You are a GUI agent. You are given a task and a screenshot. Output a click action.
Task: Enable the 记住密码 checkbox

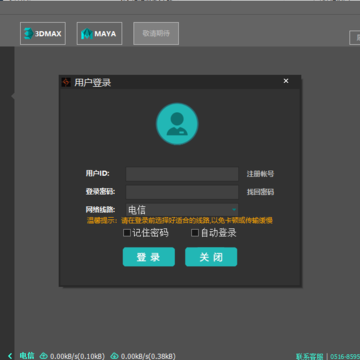pos(127,233)
